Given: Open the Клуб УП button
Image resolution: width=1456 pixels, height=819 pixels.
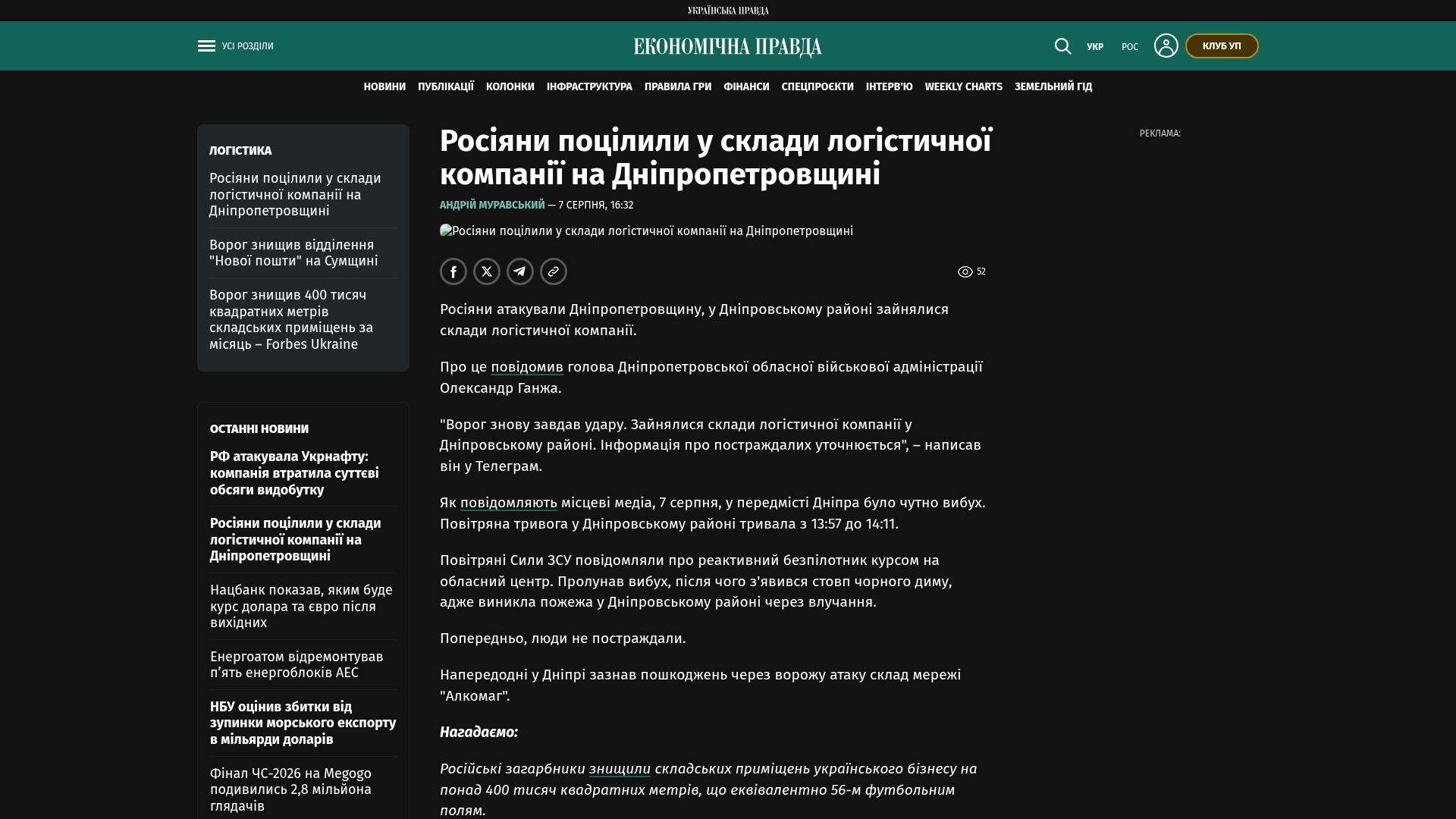Looking at the screenshot, I should tap(1222, 46).
